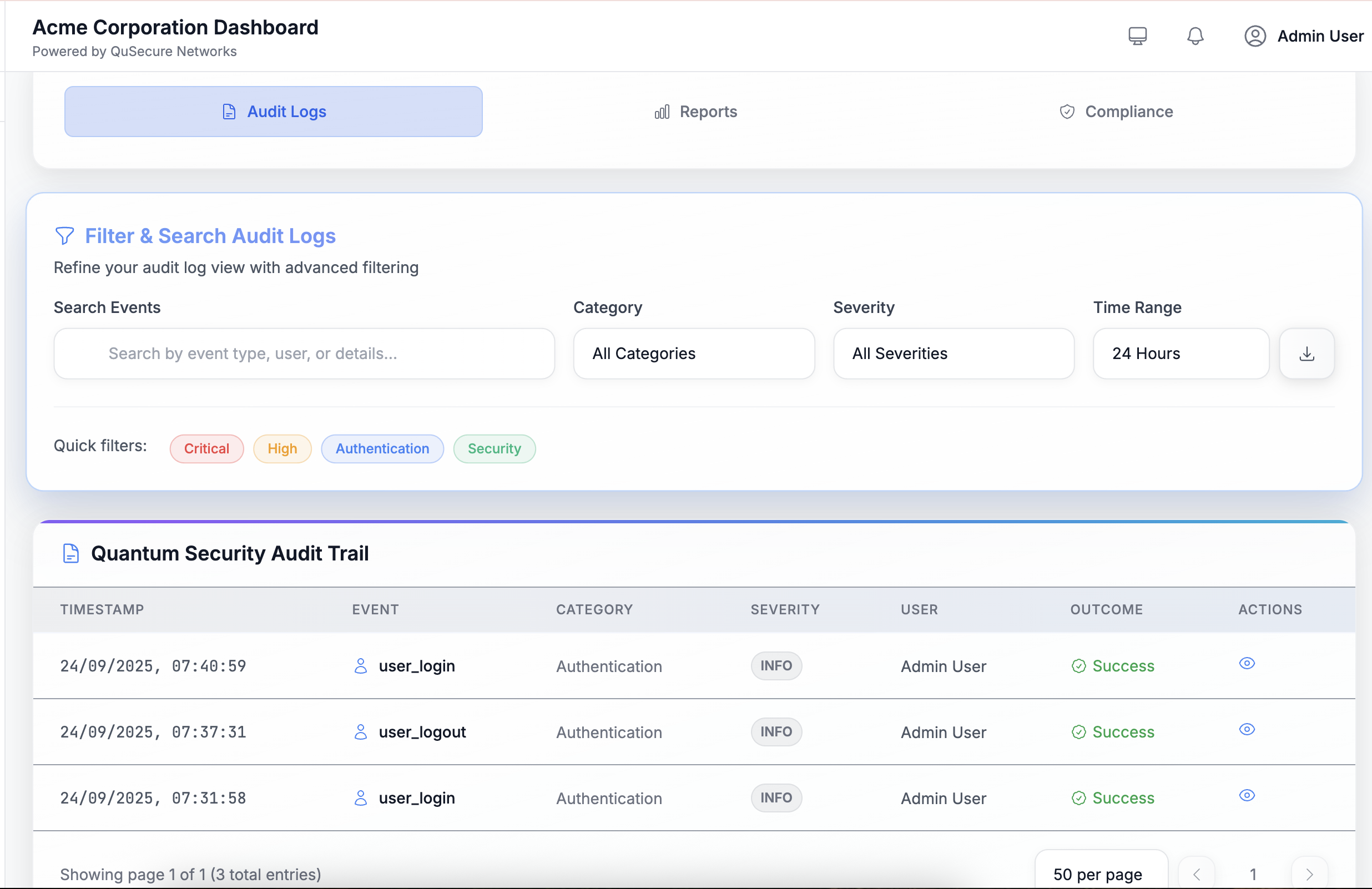The width and height of the screenshot is (1372, 889).
Task: Click the TIMESTAMP column header
Action: click(x=102, y=609)
